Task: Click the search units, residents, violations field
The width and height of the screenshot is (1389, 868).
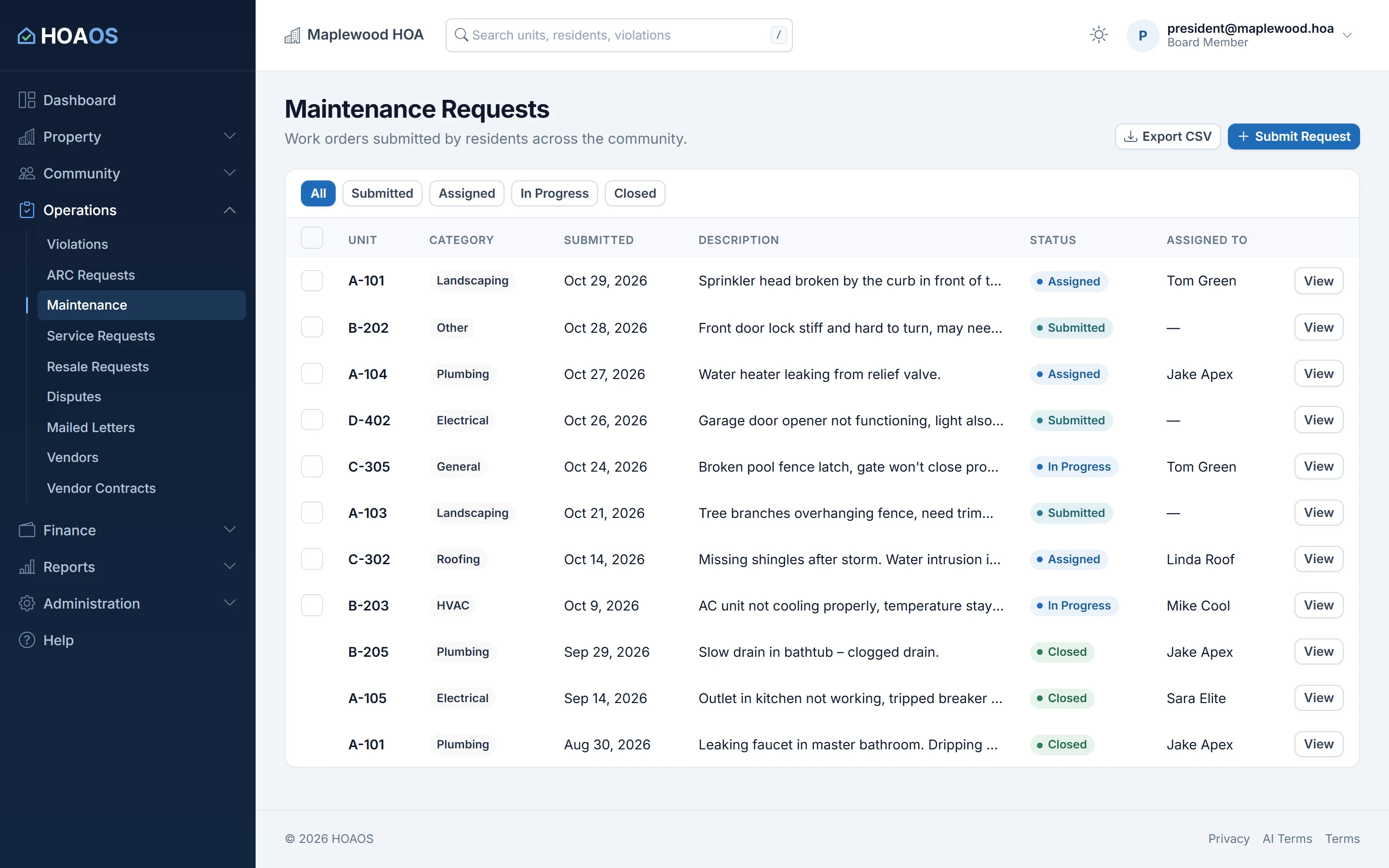Action: coord(619,35)
